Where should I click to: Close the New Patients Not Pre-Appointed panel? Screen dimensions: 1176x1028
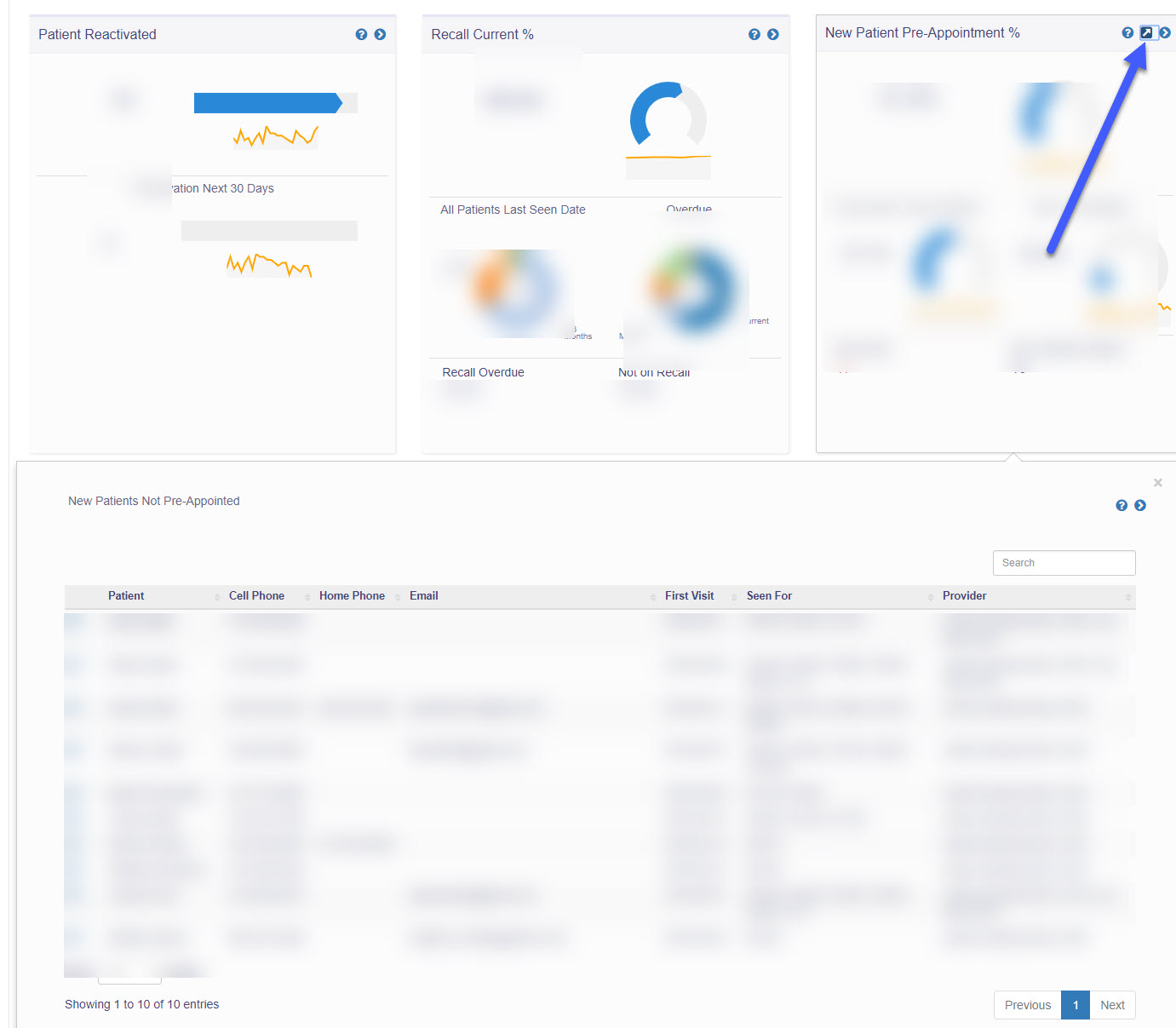pyautogui.click(x=1157, y=483)
